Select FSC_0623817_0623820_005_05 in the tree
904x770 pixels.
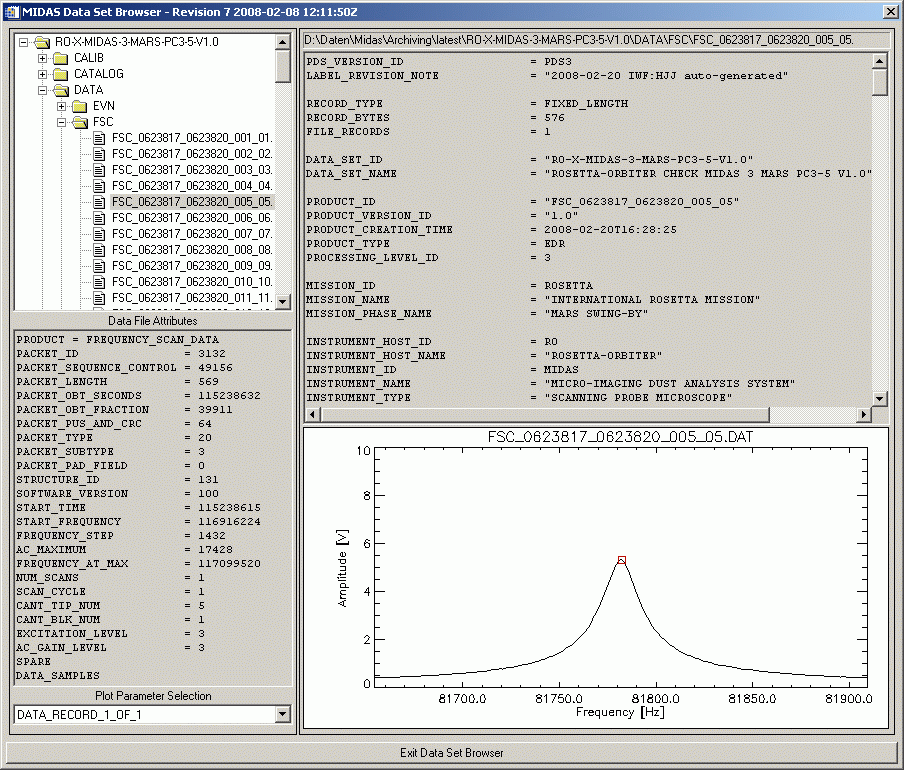191,202
